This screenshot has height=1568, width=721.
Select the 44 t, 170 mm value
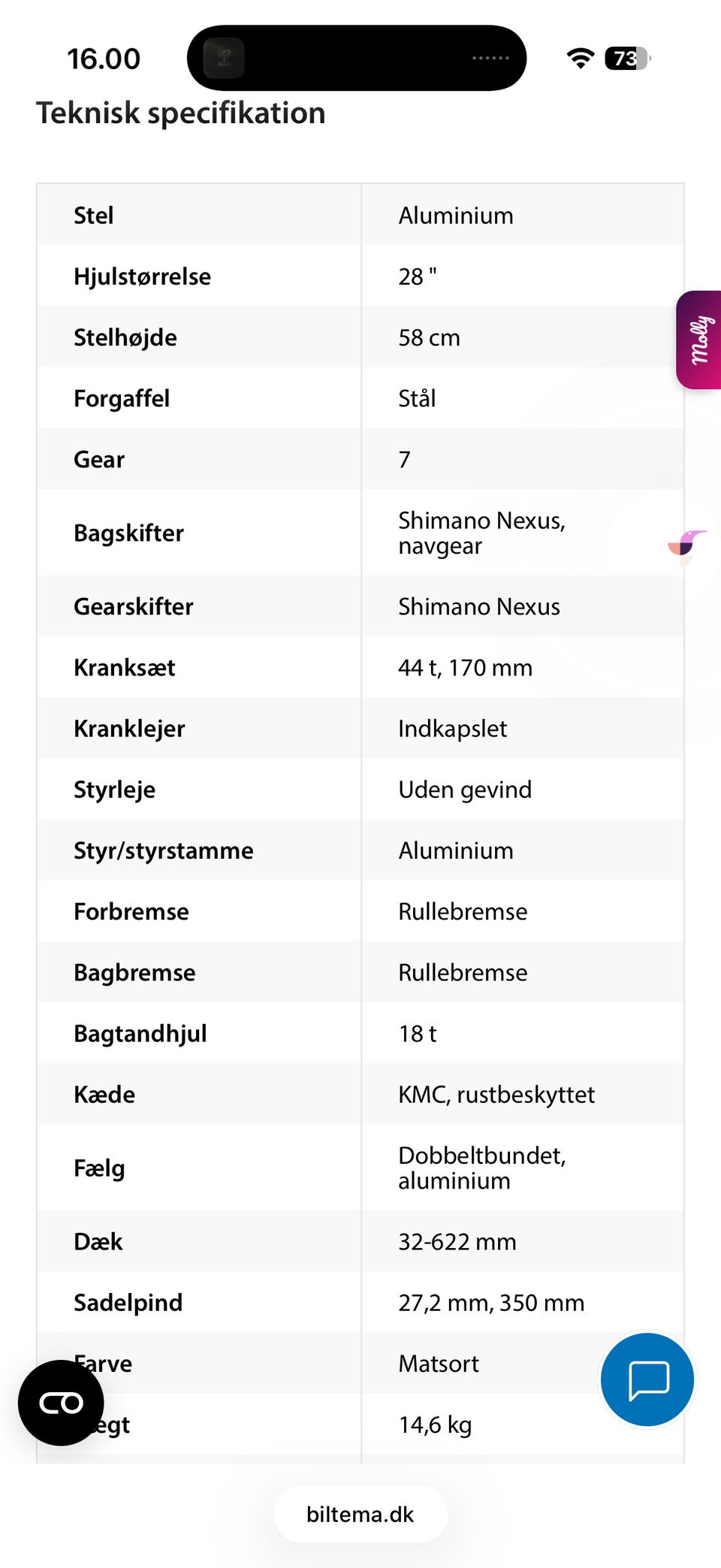pyautogui.click(x=465, y=667)
